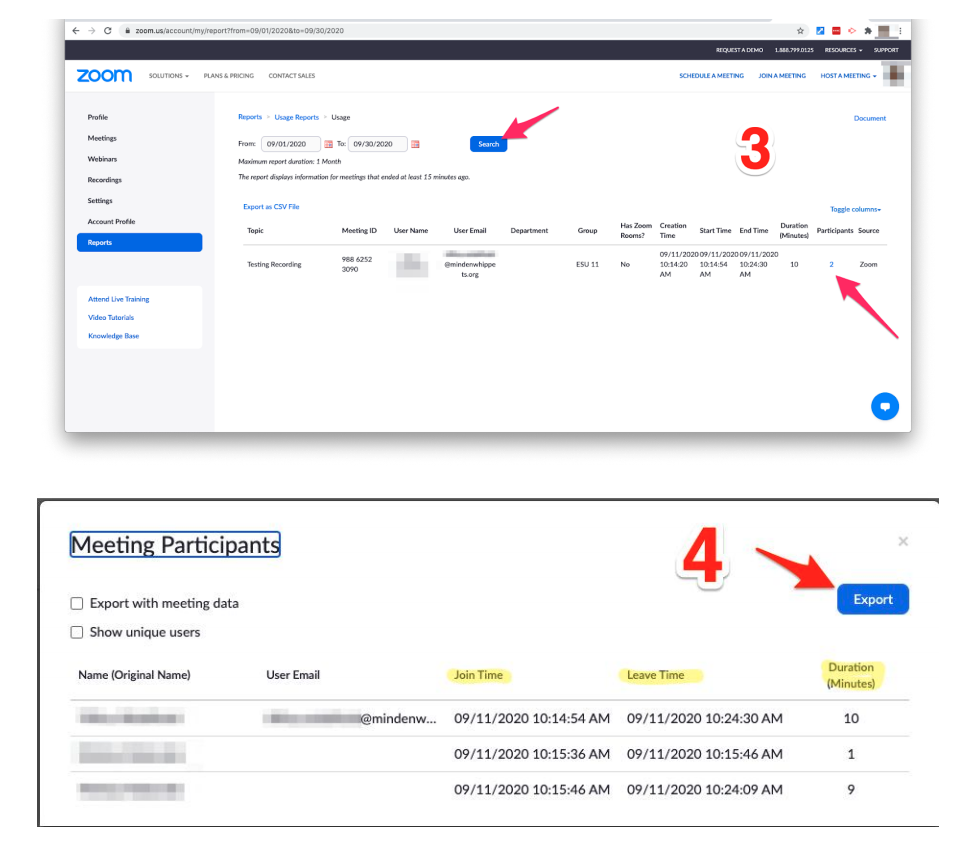This screenshot has height=861, width=973.
Task: Open the Document link
Action: tap(870, 118)
